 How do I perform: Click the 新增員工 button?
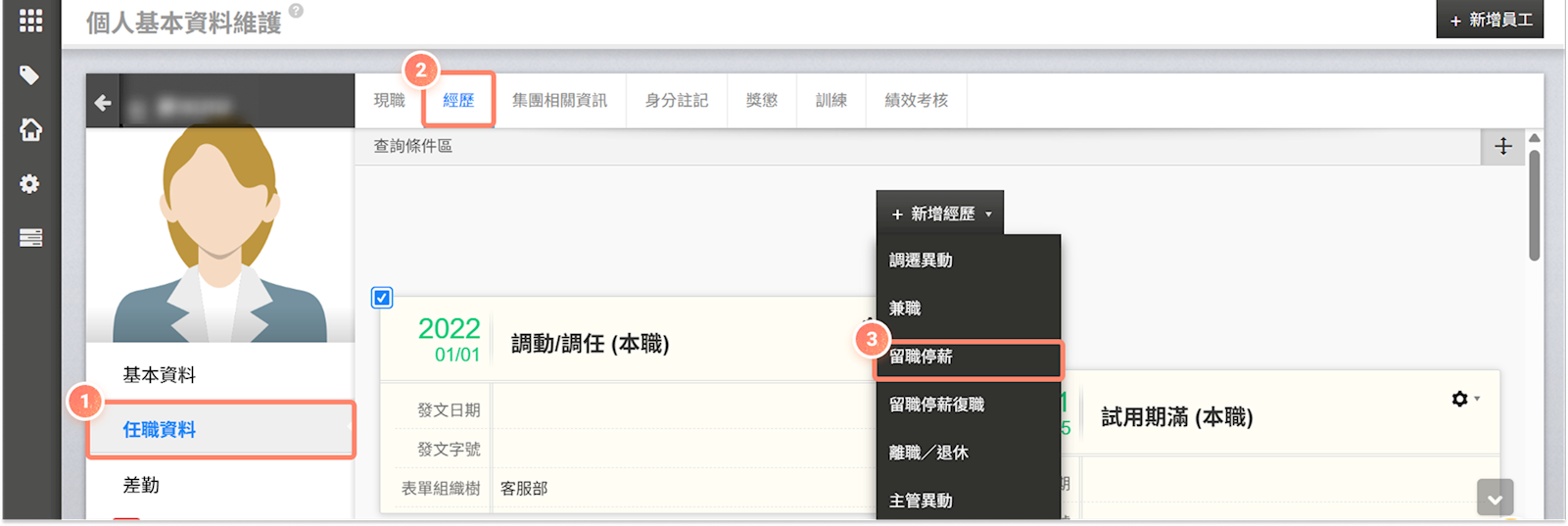1490,20
